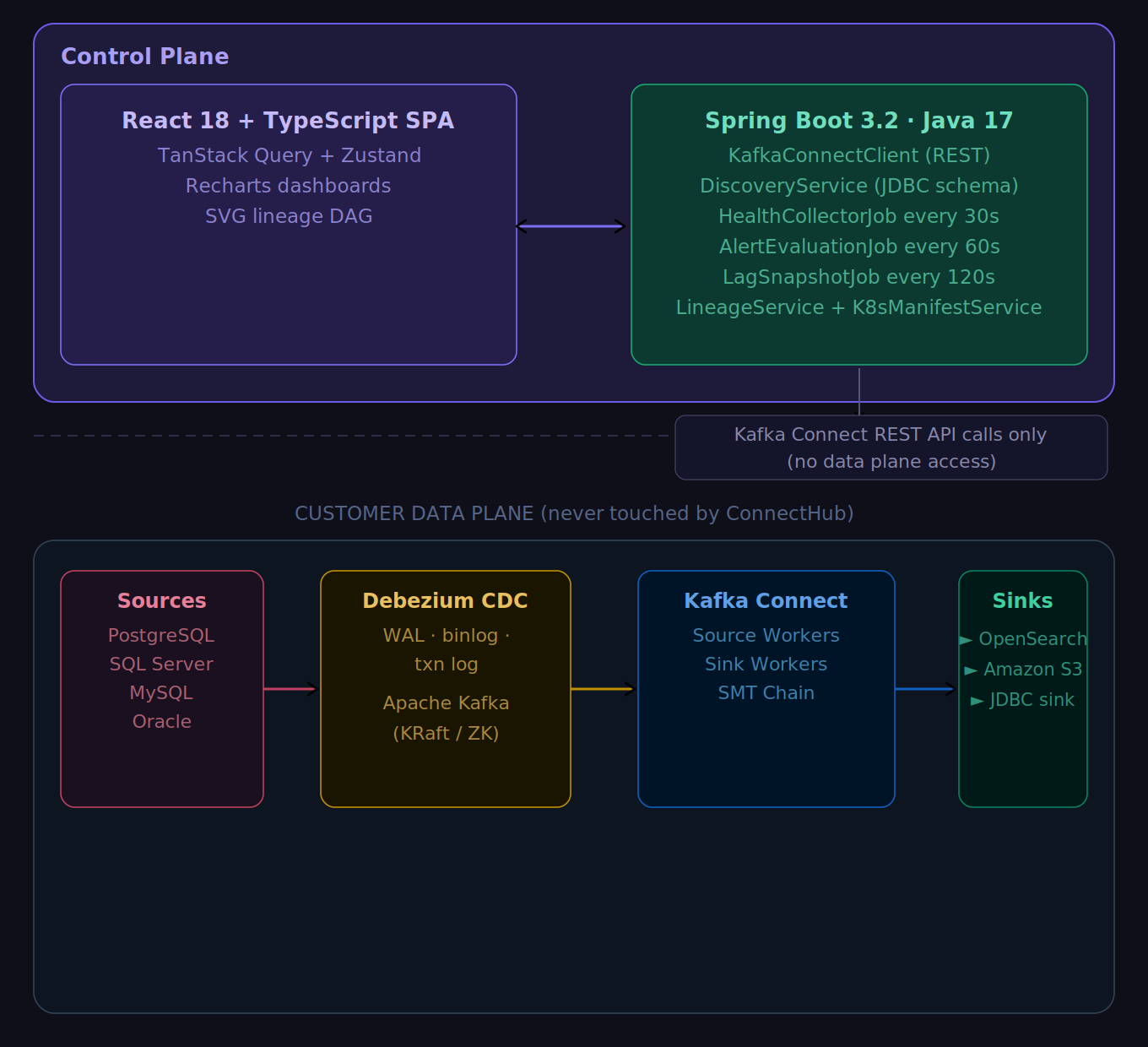This screenshot has width=1148, height=1047.
Task: Click the "(KRaft / ZK)" text
Action: click(447, 734)
